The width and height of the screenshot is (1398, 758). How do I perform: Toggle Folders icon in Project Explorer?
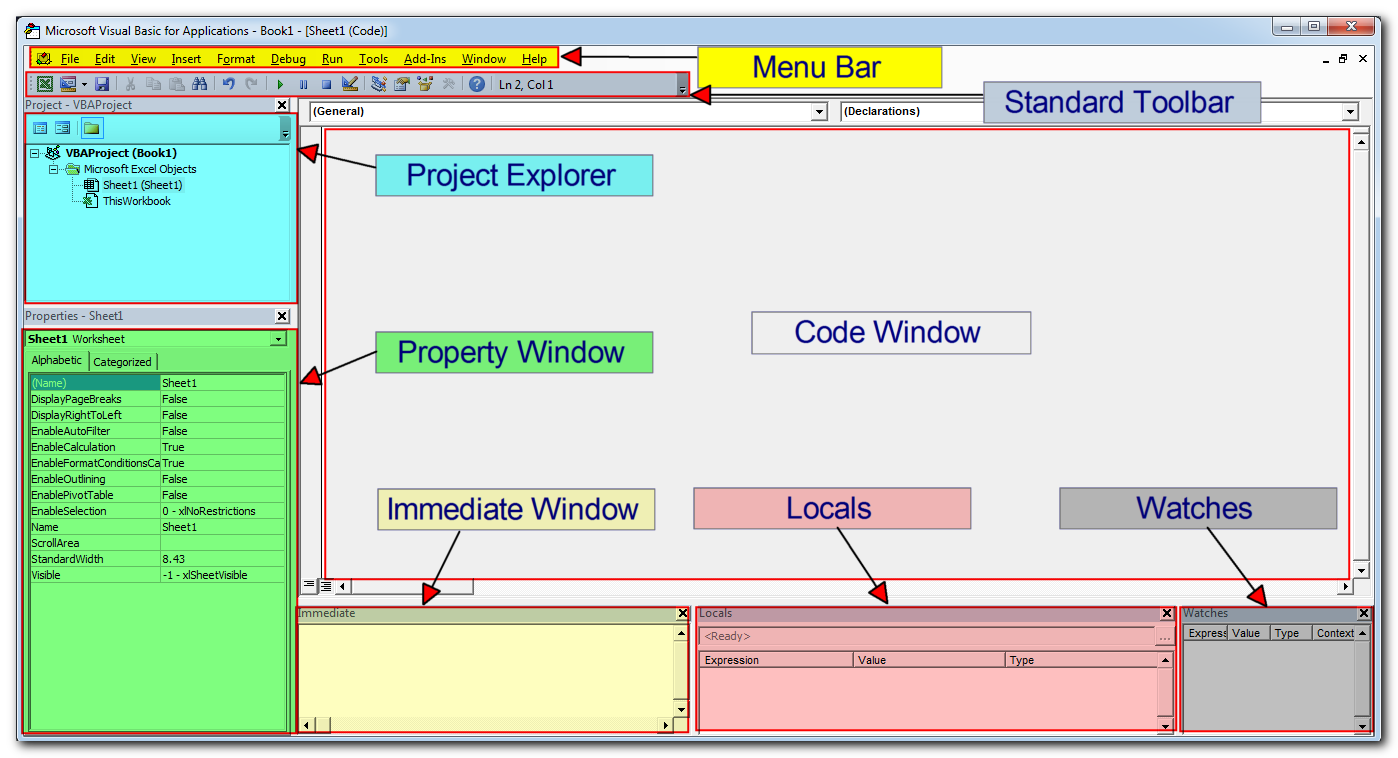click(91, 128)
